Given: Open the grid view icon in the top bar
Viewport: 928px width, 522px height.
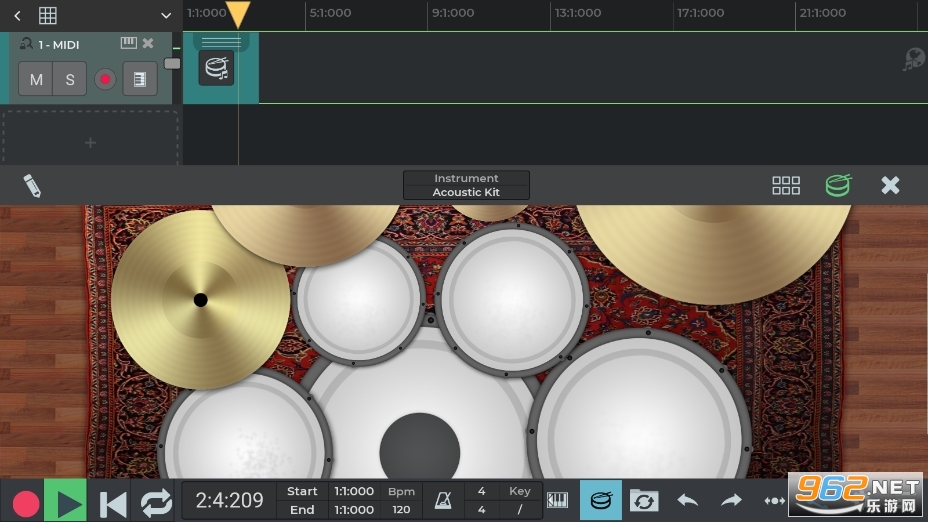Looking at the screenshot, I should 47,16.
